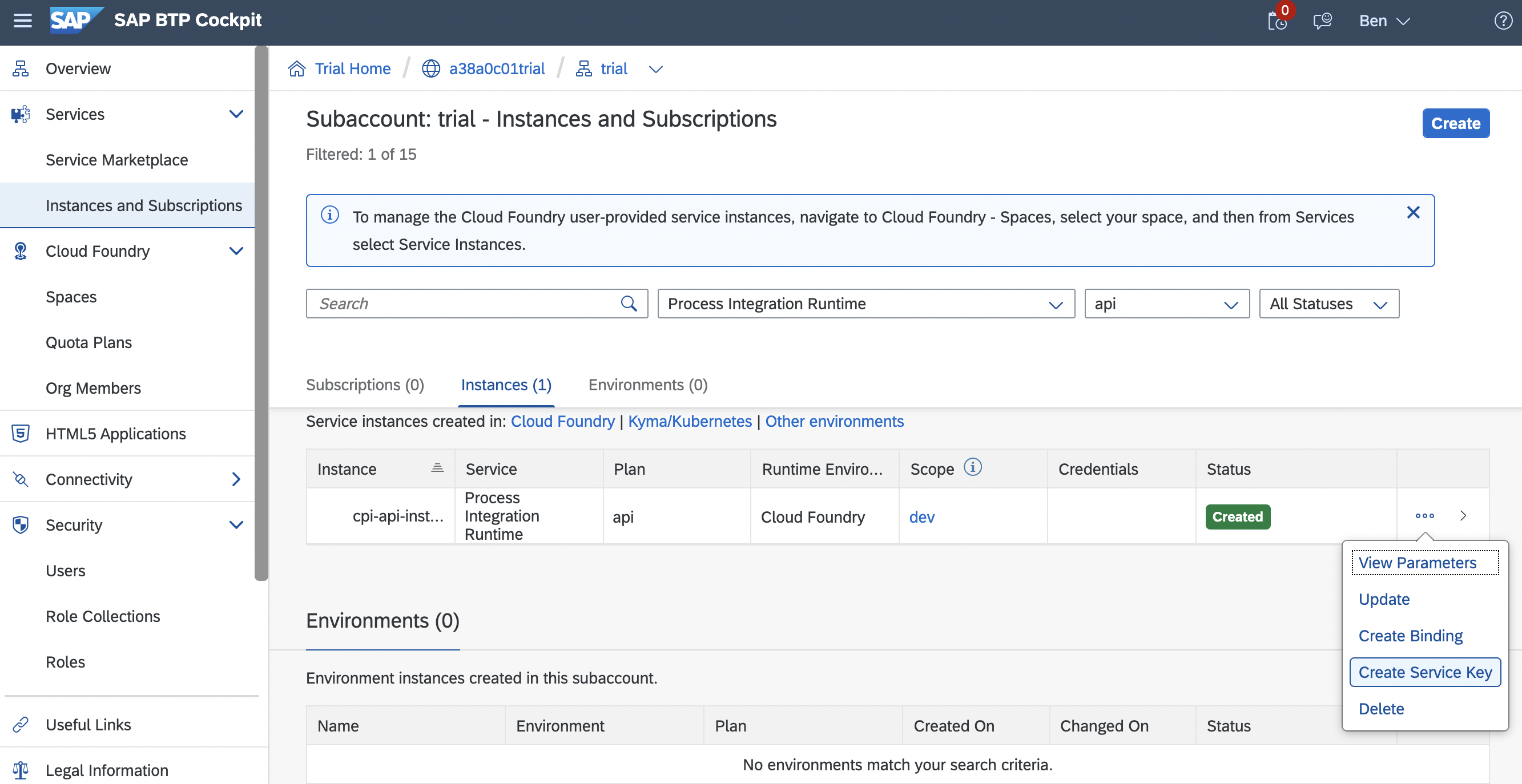Open the hamburger navigation menu
Screen dimensions: 1522x784
[x=22, y=21]
